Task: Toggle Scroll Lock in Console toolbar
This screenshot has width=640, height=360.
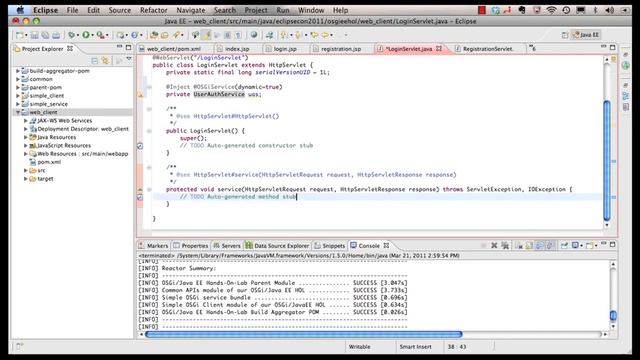Action: click(x=529, y=245)
